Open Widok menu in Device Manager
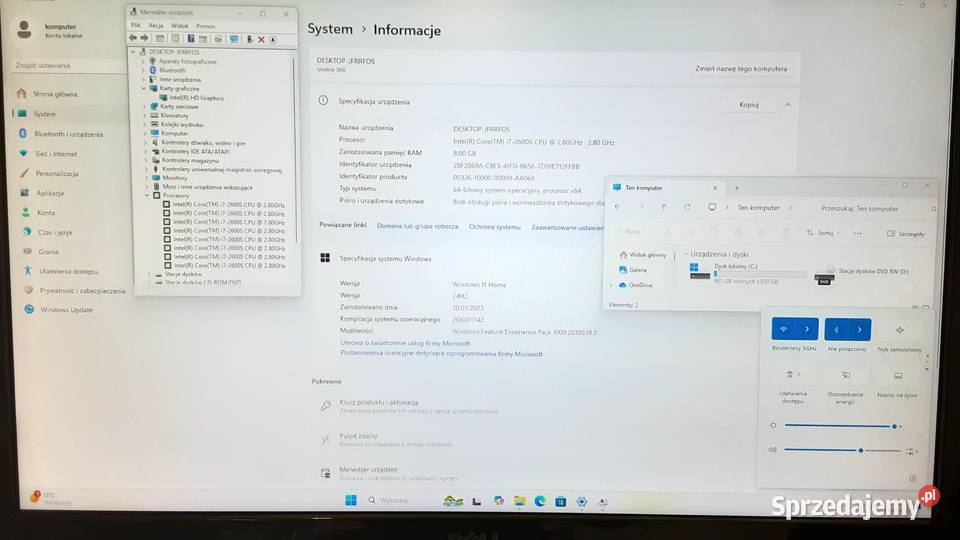The height and width of the screenshot is (540, 960). 179,26
